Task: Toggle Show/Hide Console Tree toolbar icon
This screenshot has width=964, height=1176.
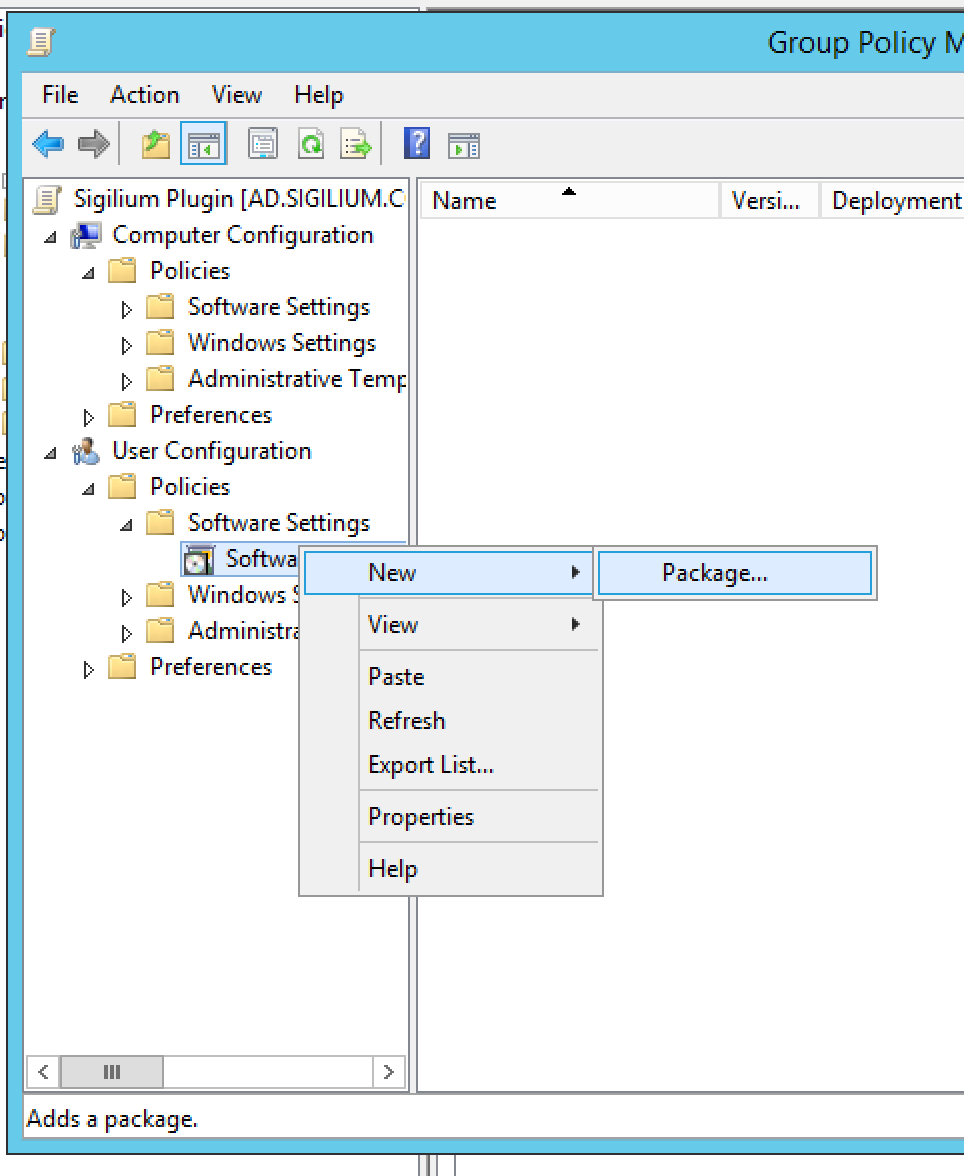Action: click(203, 143)
